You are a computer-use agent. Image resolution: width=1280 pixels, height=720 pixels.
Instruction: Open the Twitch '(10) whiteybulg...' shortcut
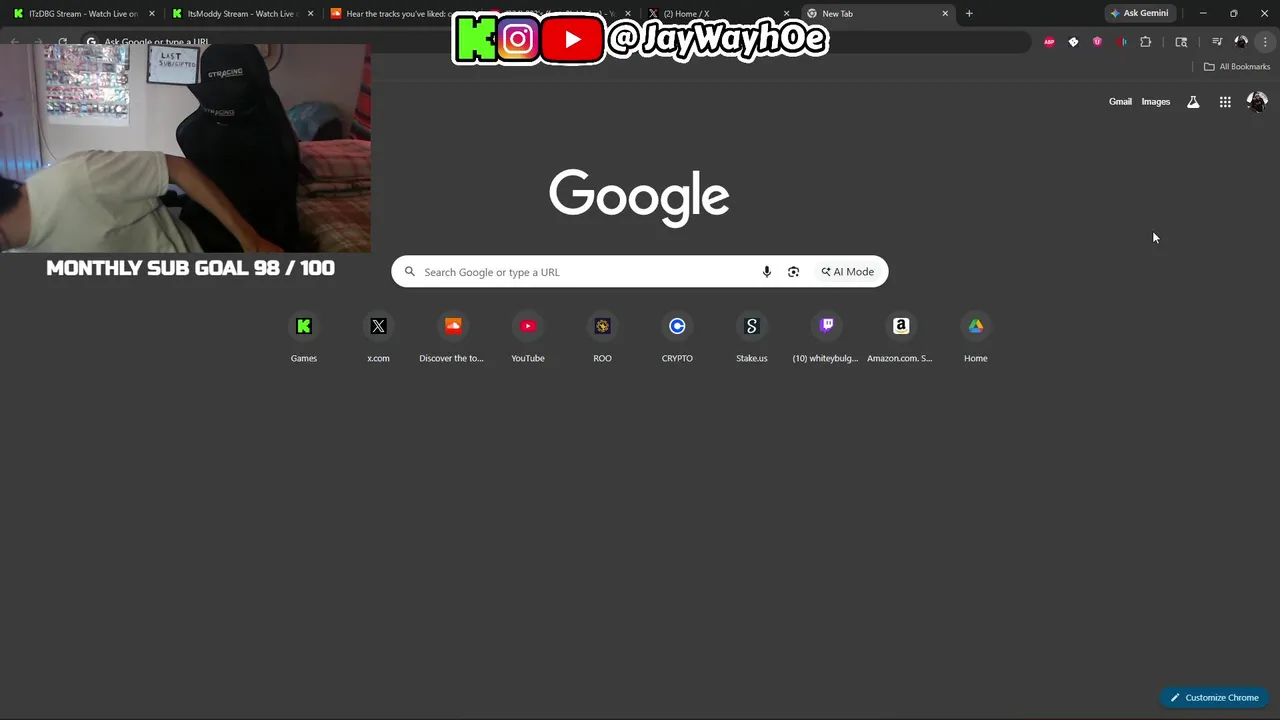point(826,337)
